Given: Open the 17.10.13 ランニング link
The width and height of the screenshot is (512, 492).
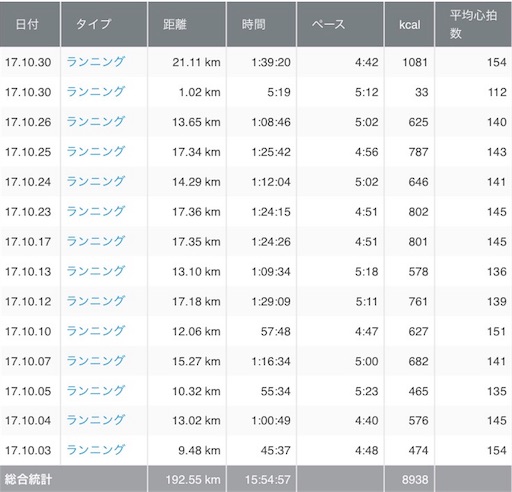Looking at the screenshot, I should tap(96, 271).
